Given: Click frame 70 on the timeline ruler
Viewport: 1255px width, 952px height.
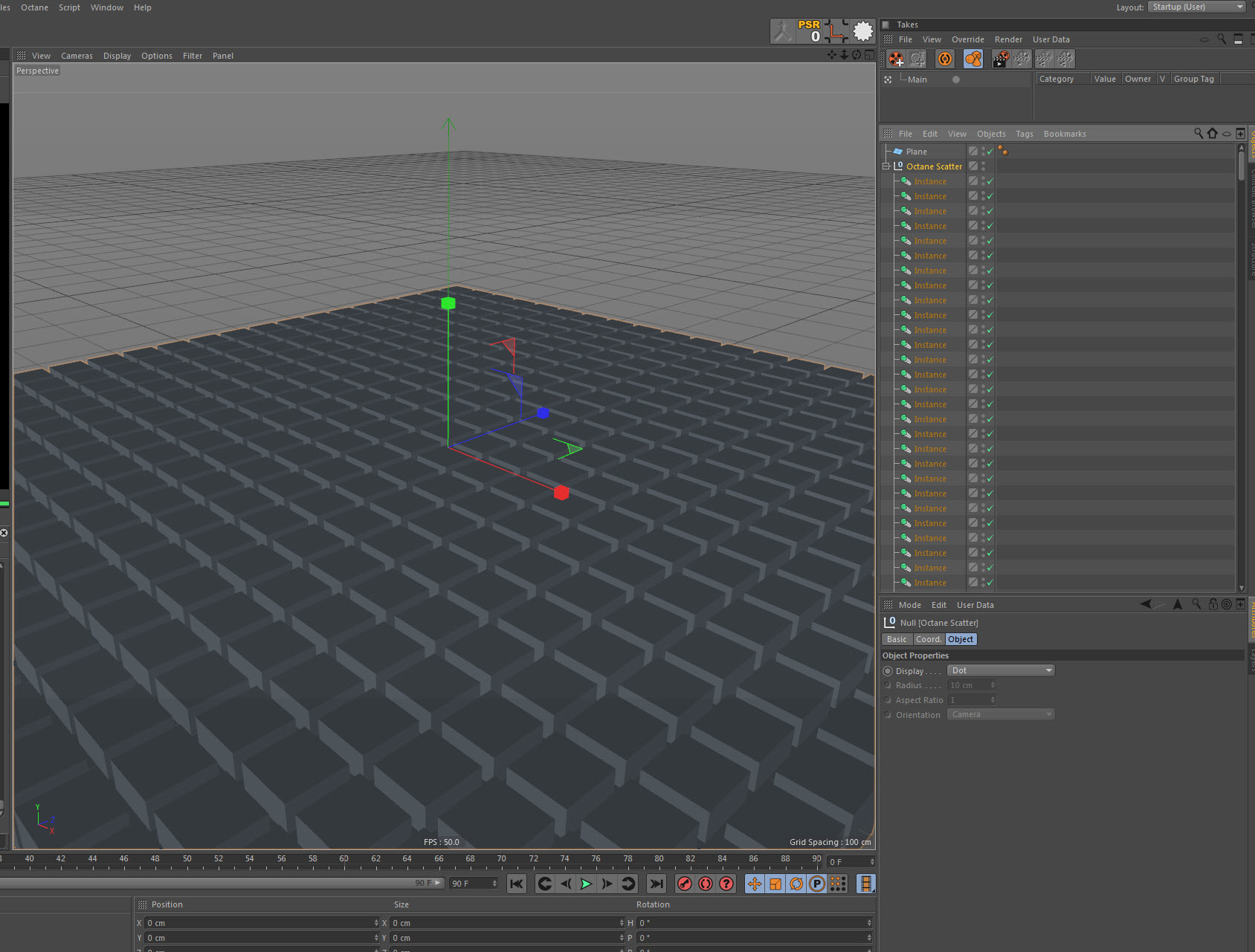Looking at the screenshot, I should (502, 859).
